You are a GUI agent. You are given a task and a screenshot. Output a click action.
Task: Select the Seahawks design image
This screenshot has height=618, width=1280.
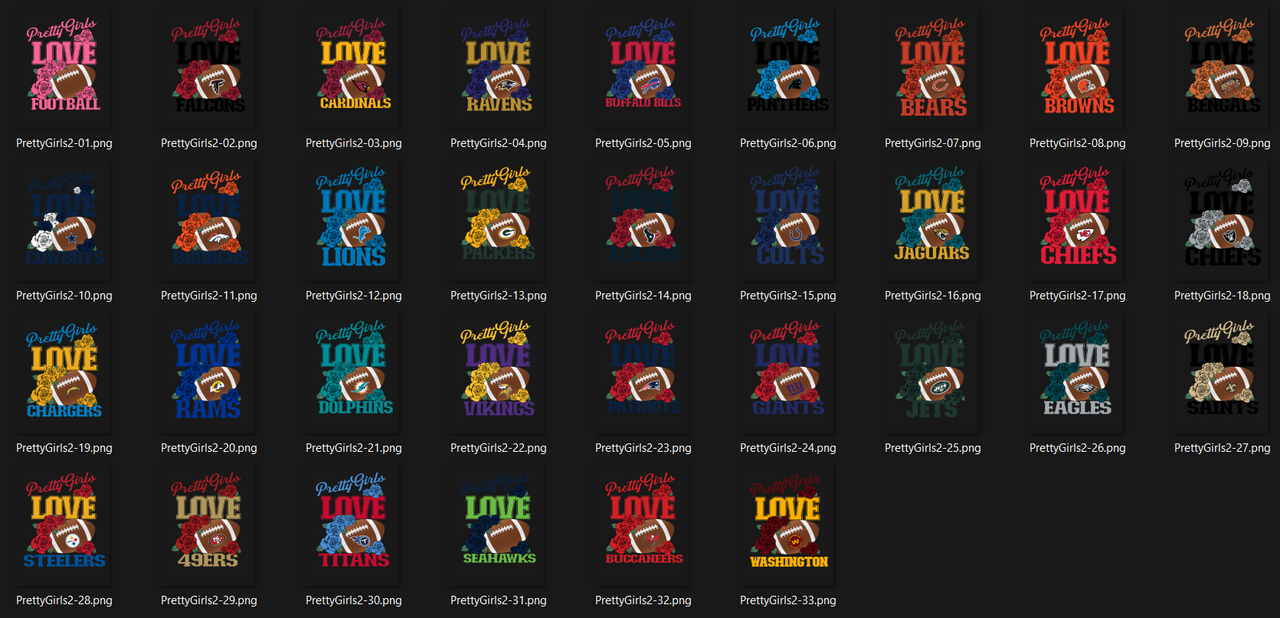[498, 524]
